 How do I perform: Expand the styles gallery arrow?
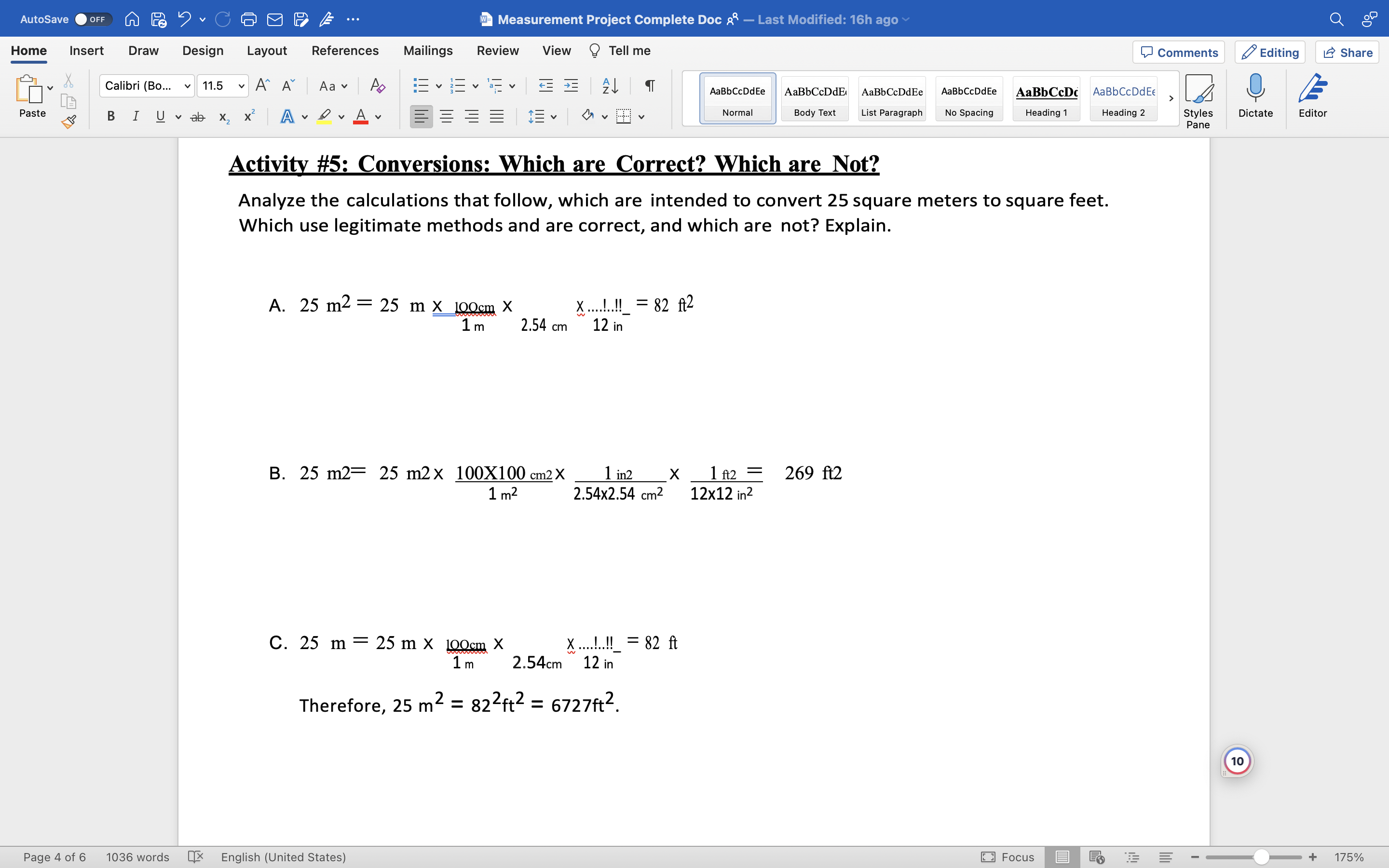pyautogui.click(x=1171, y=98)
